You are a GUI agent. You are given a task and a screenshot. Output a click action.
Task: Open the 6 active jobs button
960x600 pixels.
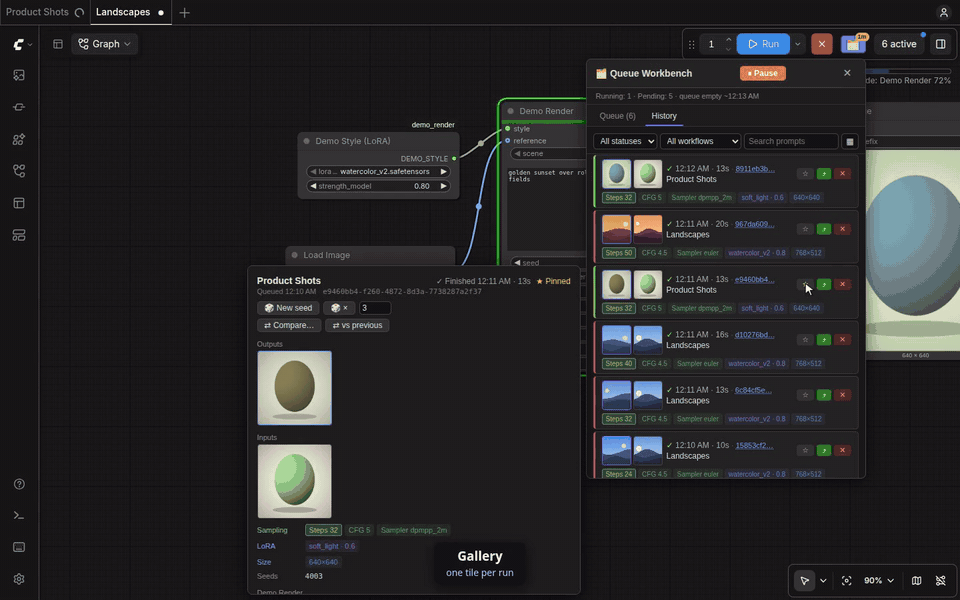pyautogui.click(x=899, y=44)
